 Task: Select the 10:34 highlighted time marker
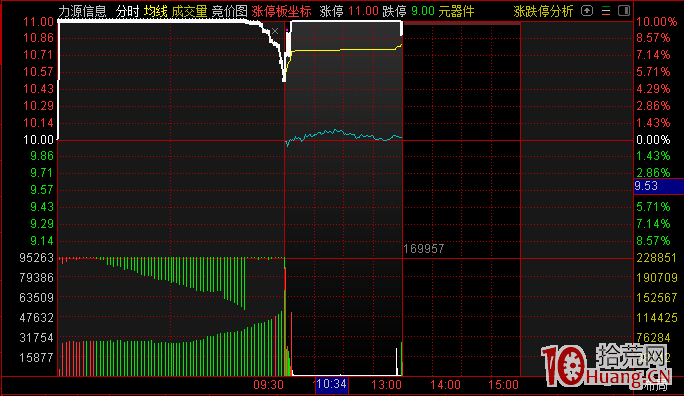click(332, 384)
